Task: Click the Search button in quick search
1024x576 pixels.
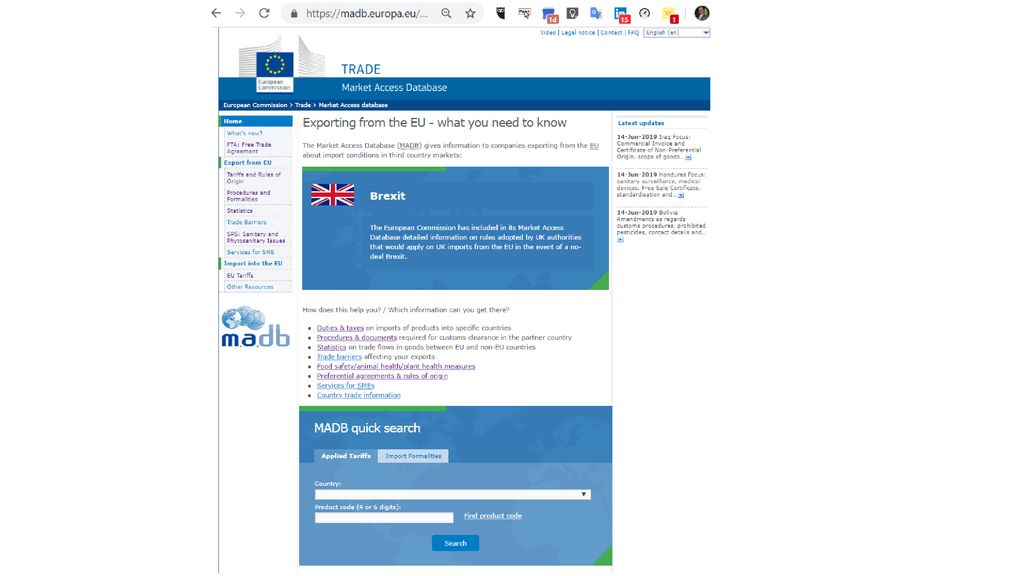Action: [x=455, y=543]
